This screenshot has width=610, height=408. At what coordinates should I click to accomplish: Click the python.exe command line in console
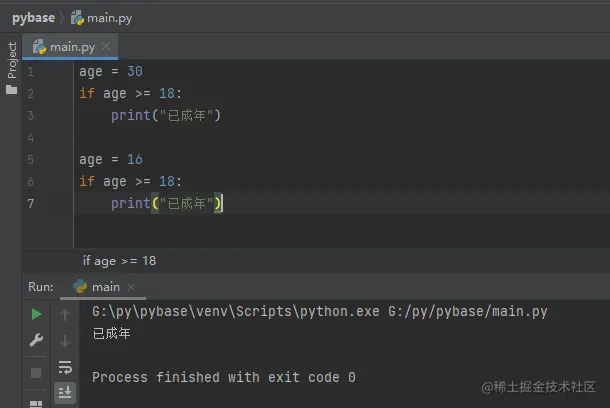[x=320, y=312]
